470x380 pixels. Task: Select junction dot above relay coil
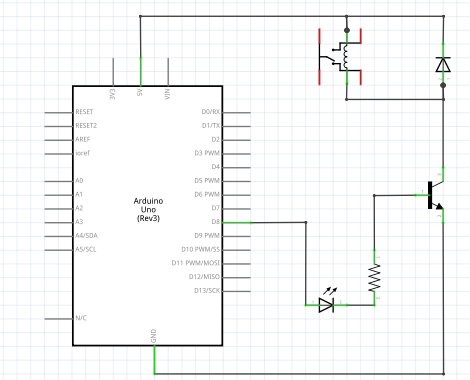click(x=347, y=30)
